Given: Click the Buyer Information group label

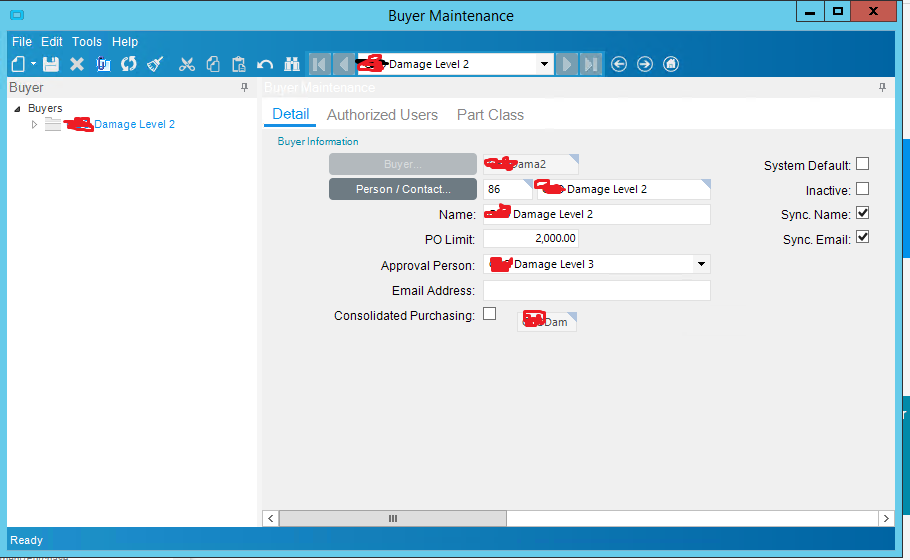Looking at the screenshot, I should click(x=318, y=142).
